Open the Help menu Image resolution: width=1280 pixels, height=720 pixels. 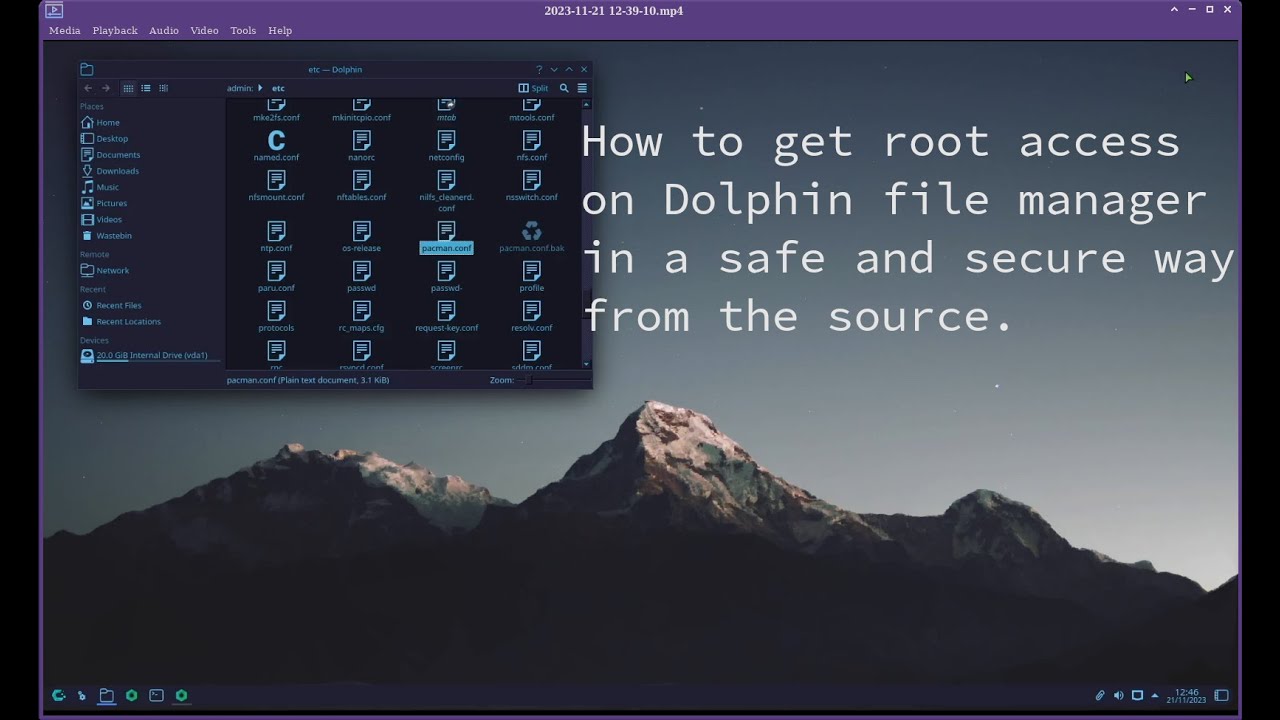(280, 30)
